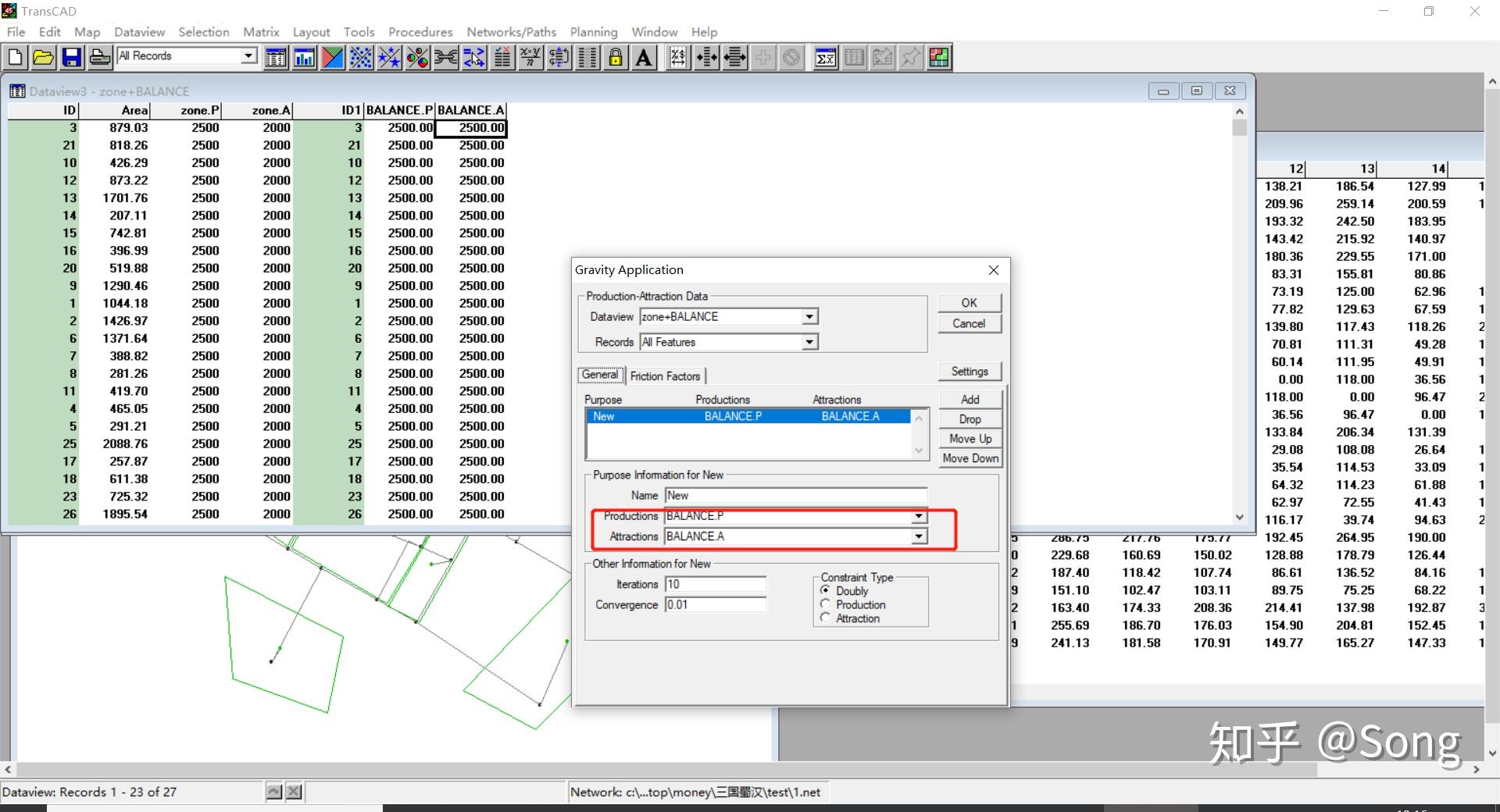Expand the All Records toolbar dropdown

coord(248,55)
